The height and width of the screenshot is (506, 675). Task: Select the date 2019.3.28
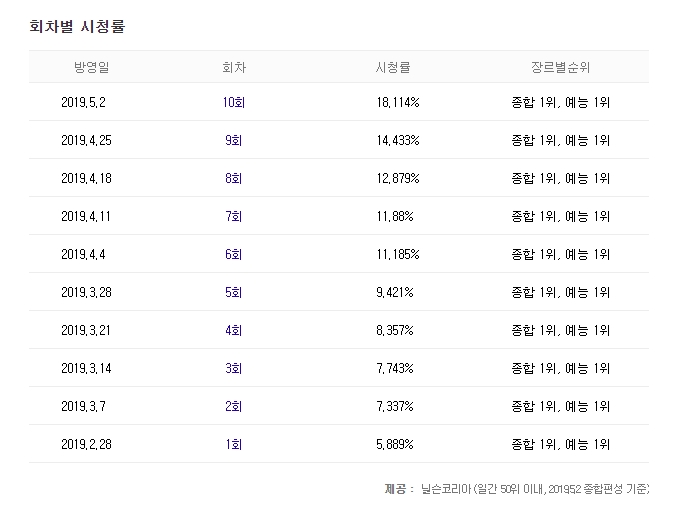[x=86, y=292]
